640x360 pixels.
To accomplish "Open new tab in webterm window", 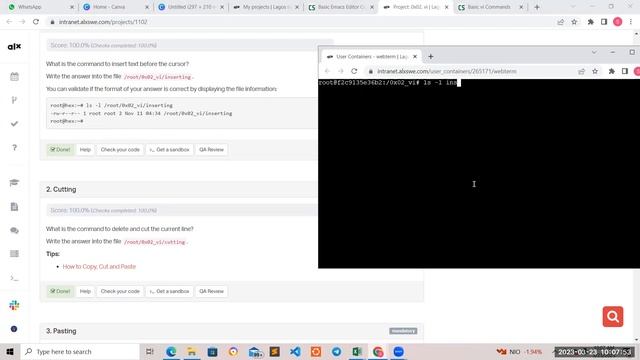I will click(431, 56).
